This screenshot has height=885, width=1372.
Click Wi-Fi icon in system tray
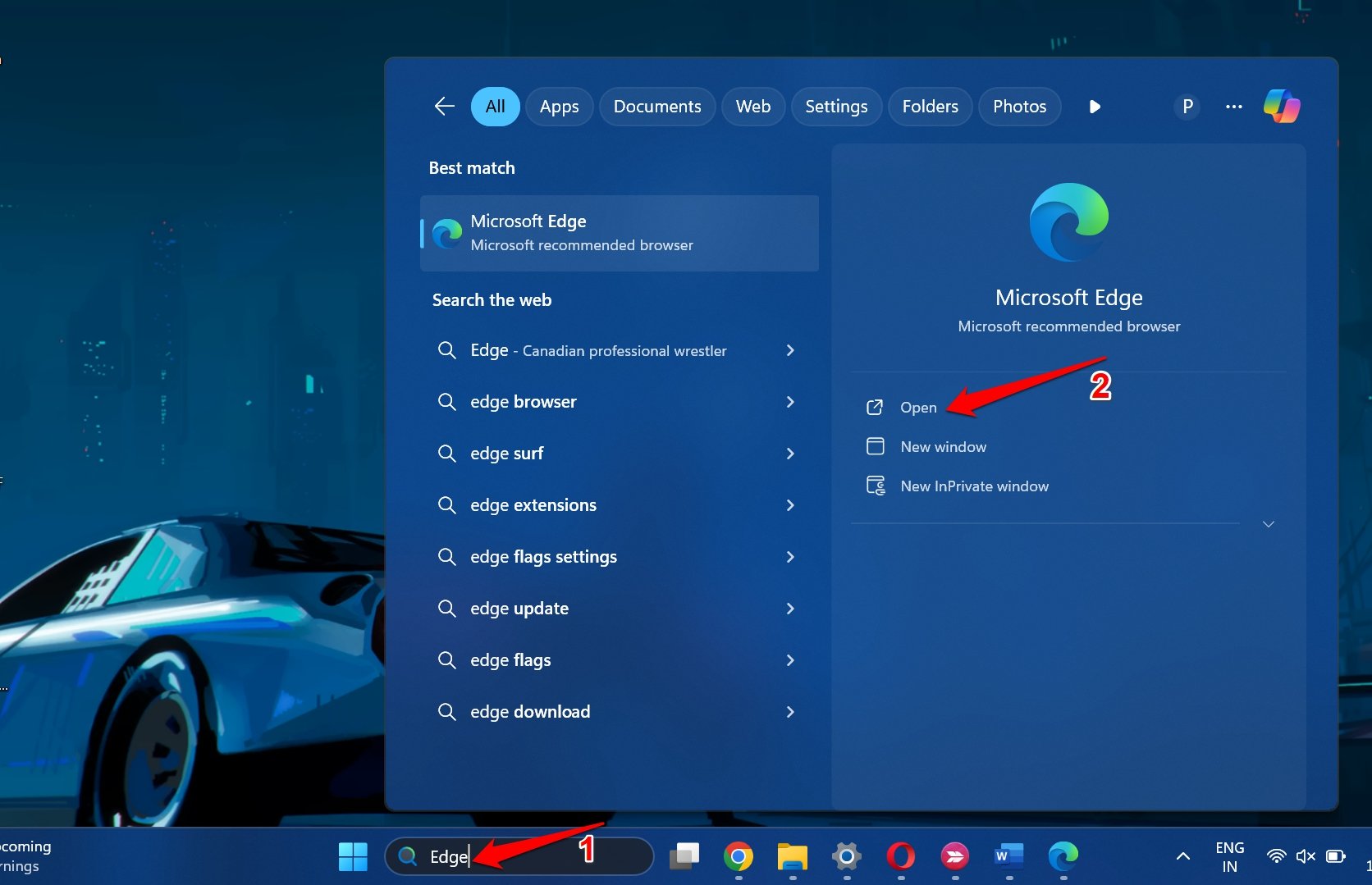(x=1276, y=856)
